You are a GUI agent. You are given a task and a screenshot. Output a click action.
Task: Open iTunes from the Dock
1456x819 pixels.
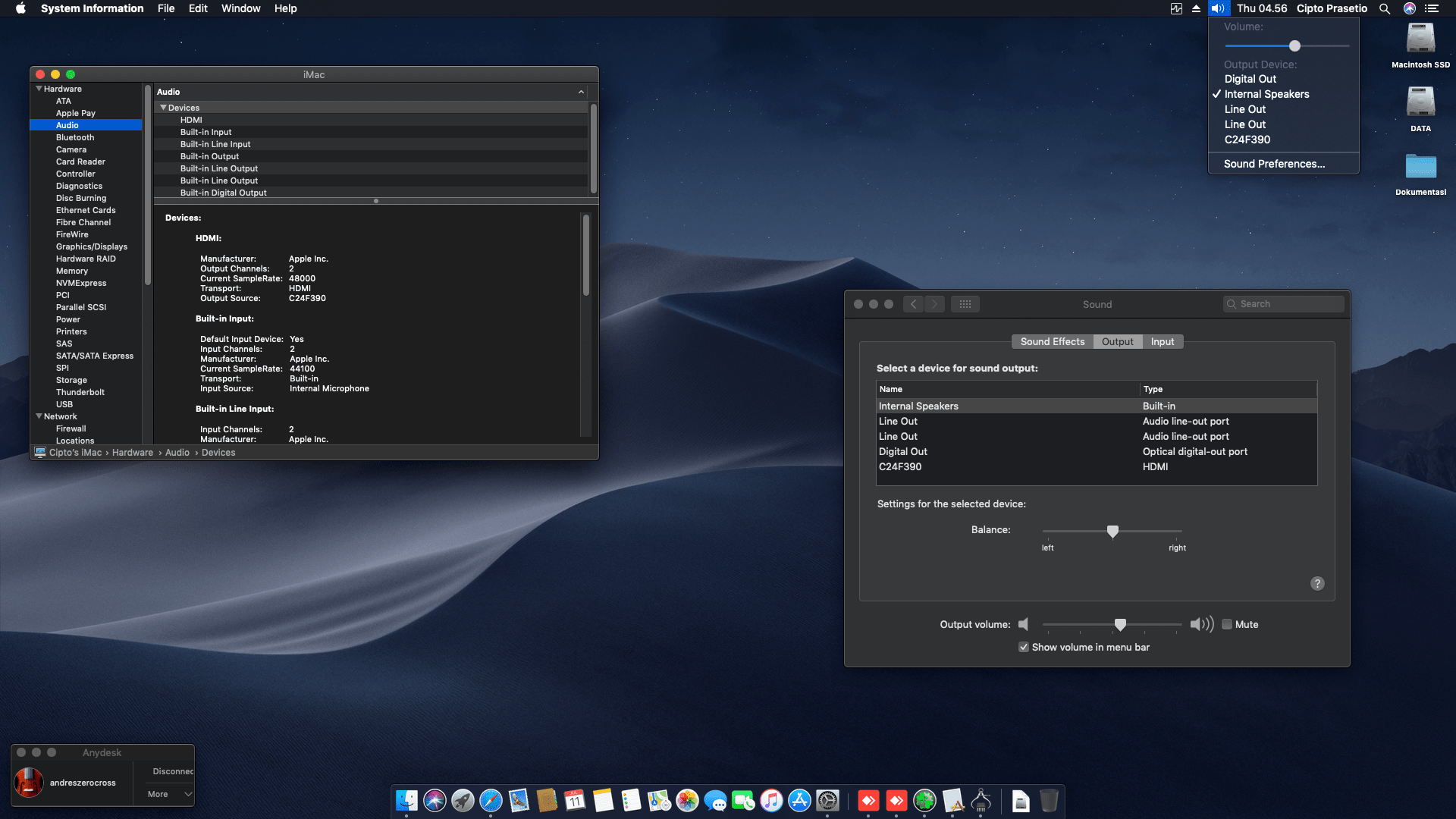[x=771, y=800]
